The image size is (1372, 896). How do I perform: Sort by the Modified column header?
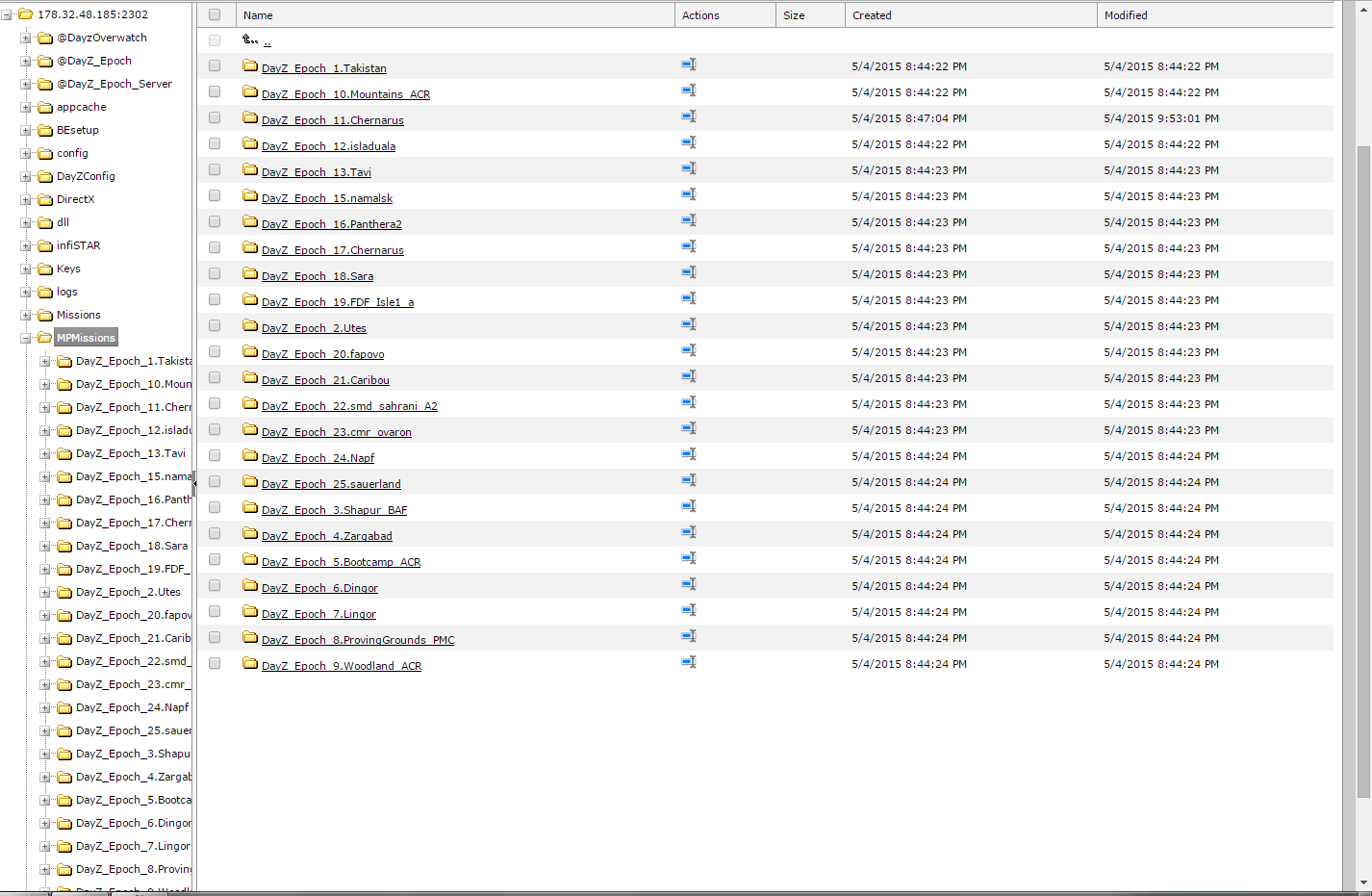pos(1215,15)
